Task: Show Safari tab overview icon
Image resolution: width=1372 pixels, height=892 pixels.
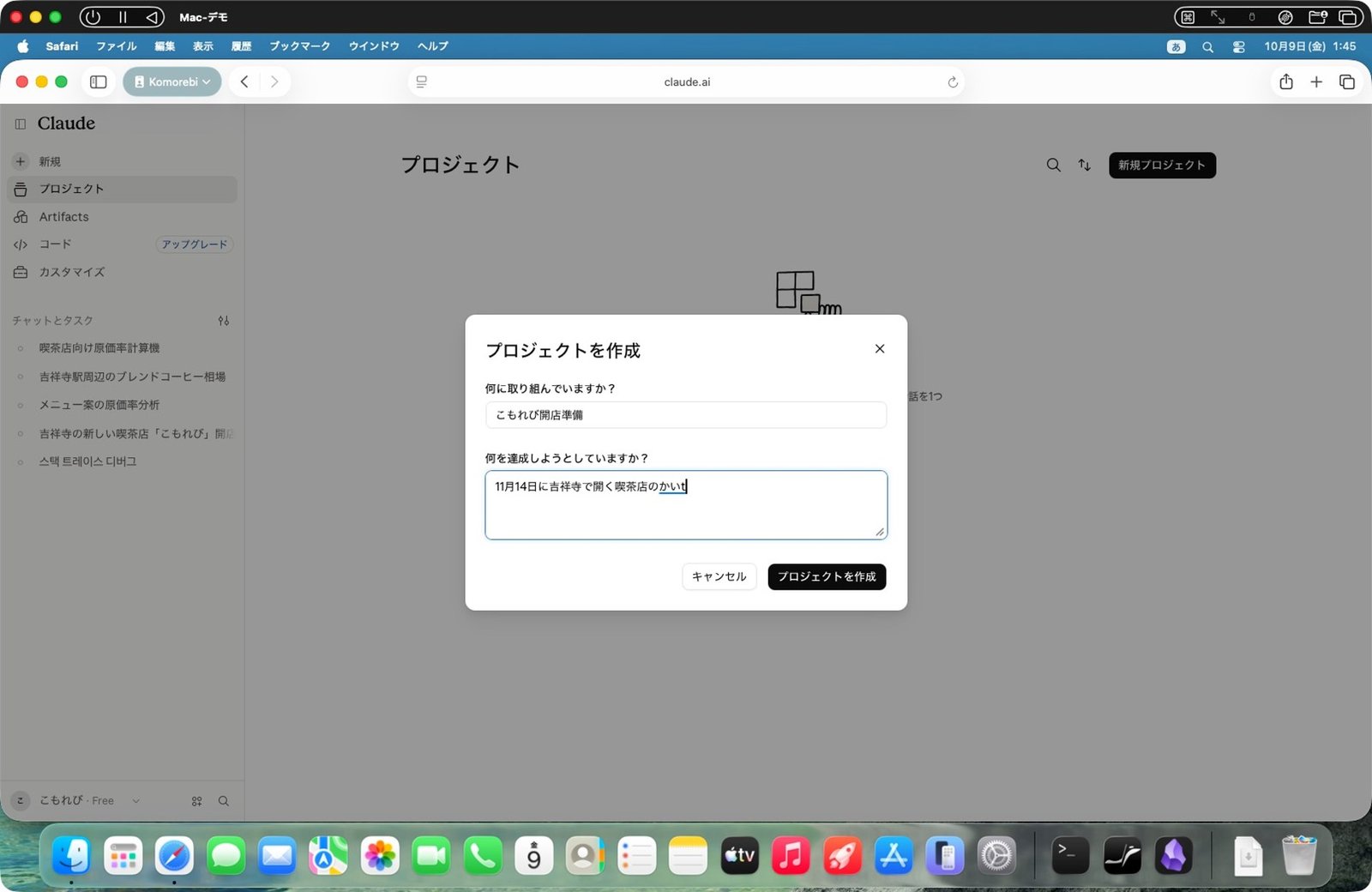Action: (1347, 81)
